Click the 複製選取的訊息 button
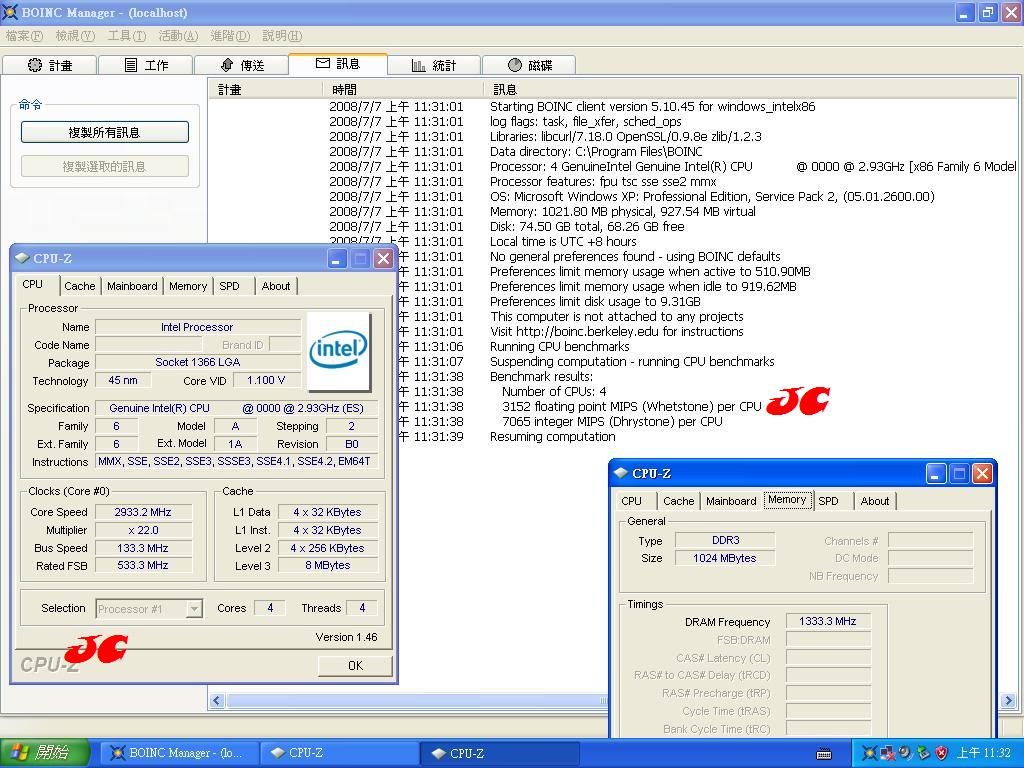This screenshot has width=1024, height=768. tap(104, 167)
